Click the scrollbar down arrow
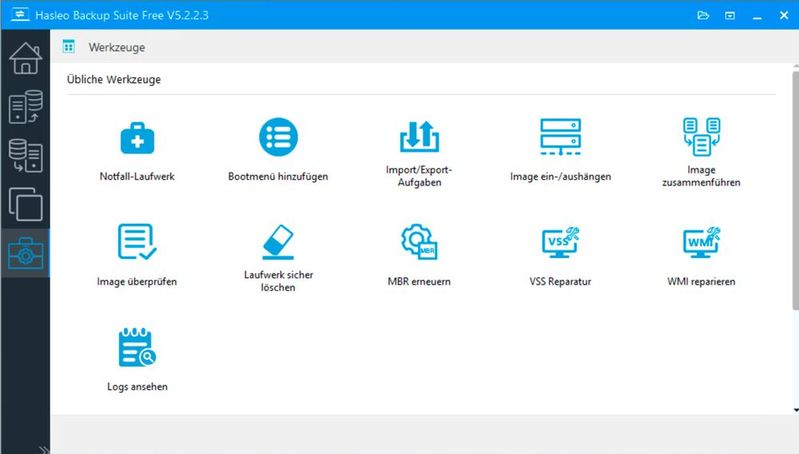Screen dimensions: 799x454 (796, 410)
